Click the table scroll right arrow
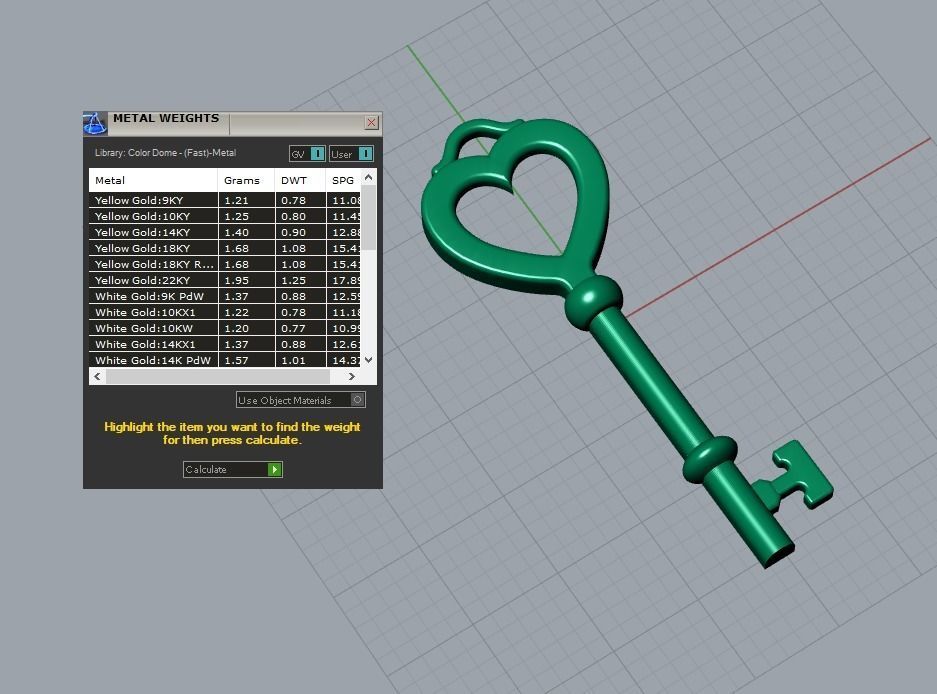 352,376
